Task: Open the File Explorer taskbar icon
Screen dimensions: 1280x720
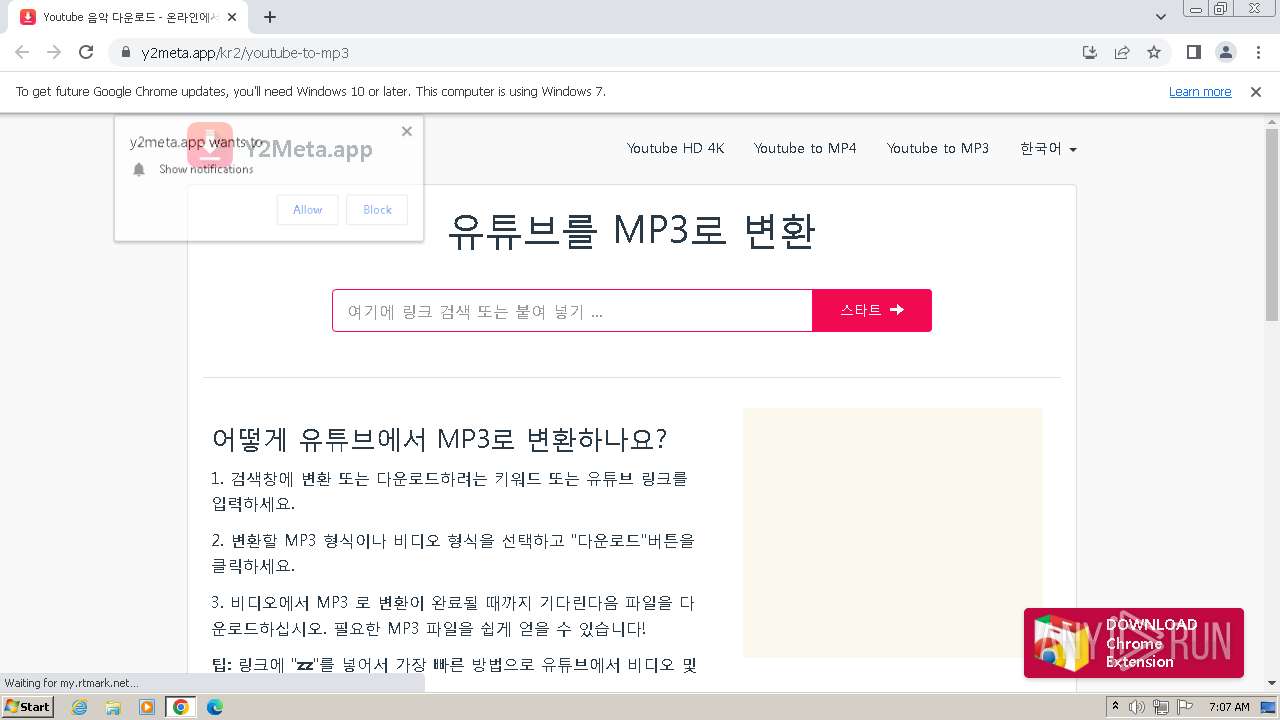Action: pyautogui.click(x=113, y=707)
